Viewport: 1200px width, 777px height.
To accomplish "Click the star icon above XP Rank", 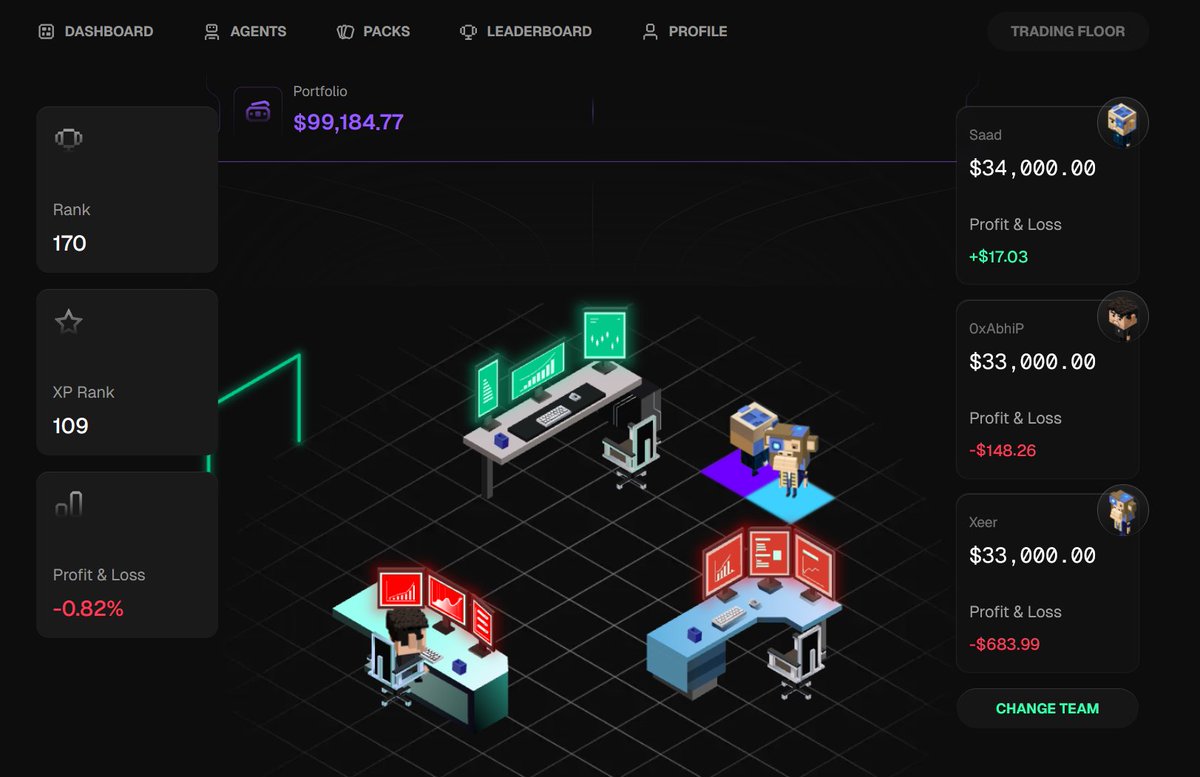I will click(68, 321).
